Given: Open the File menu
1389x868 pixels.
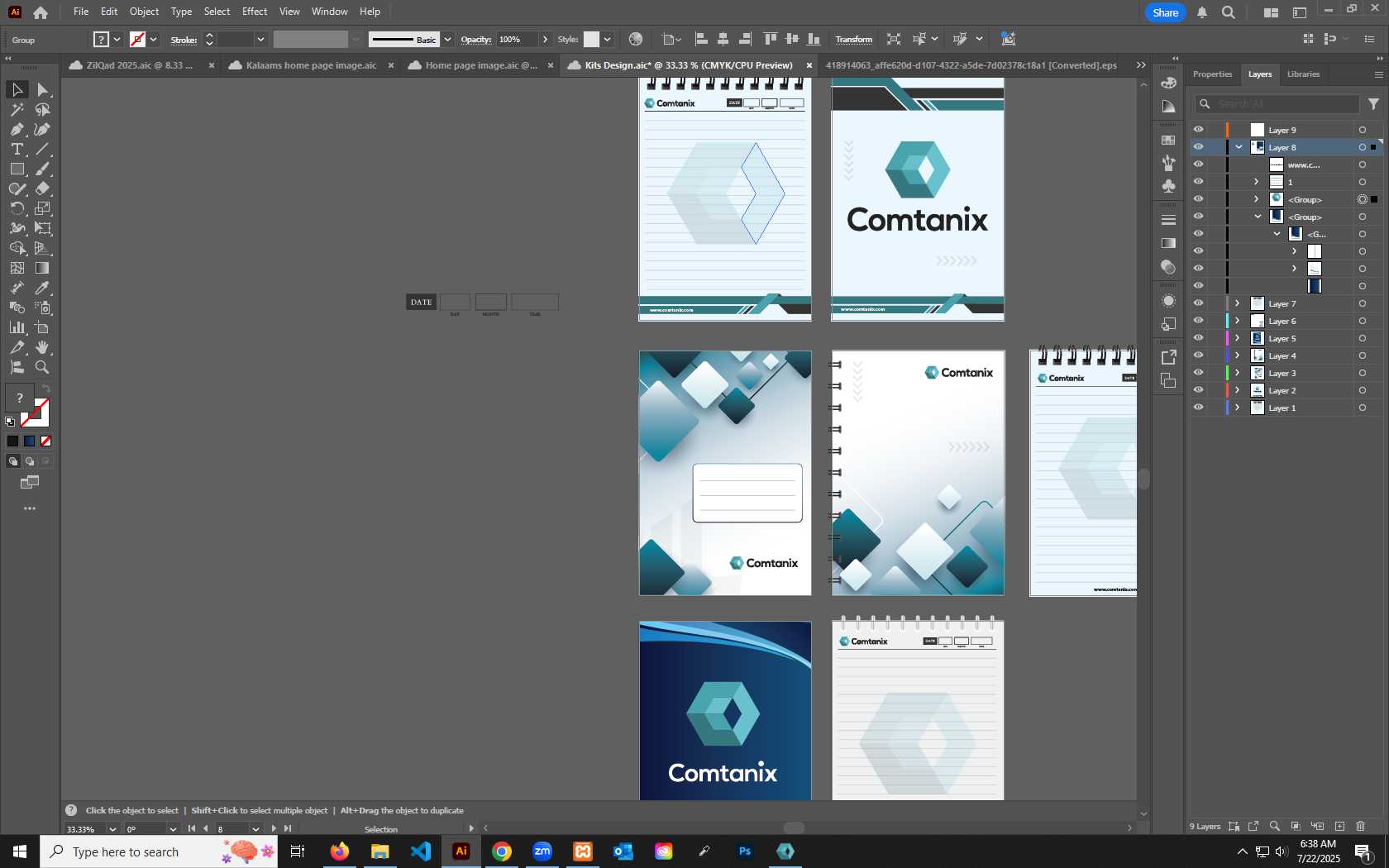Looking at the screenshot, I should point(81,12).
